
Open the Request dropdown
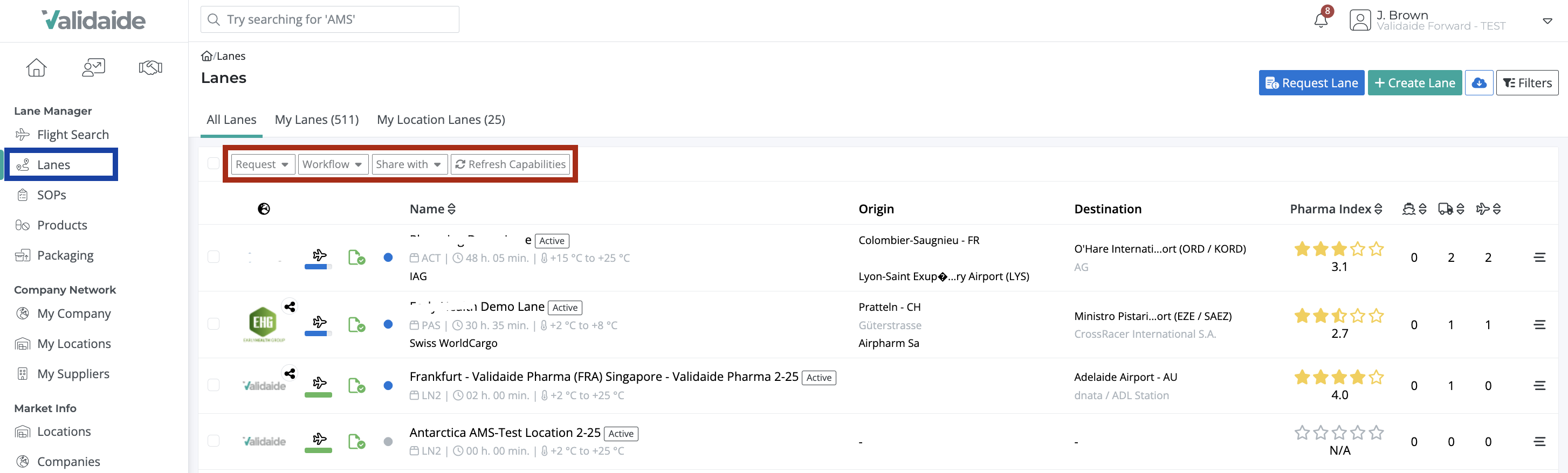(263, 164)
